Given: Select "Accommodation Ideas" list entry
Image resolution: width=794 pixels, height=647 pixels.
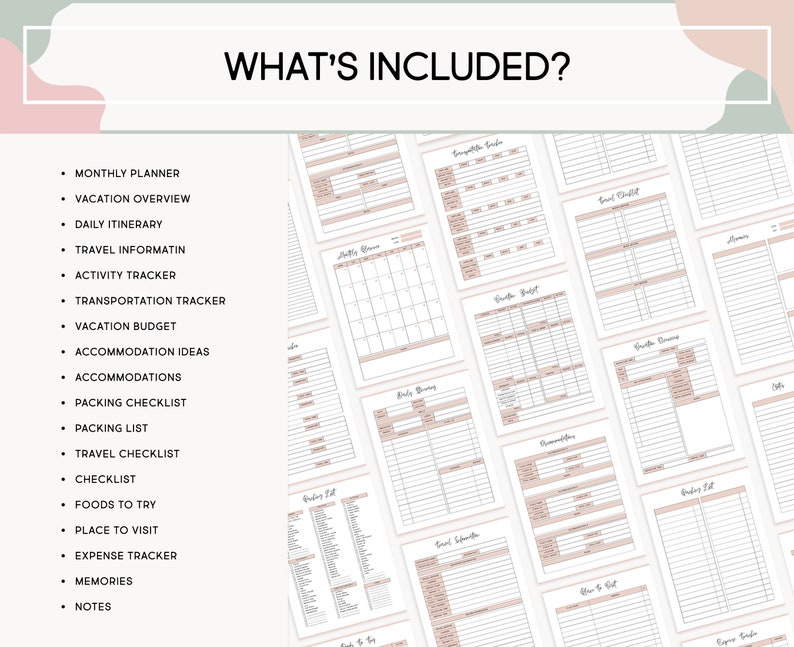Looking at the screenshot, I should (142, 352).
